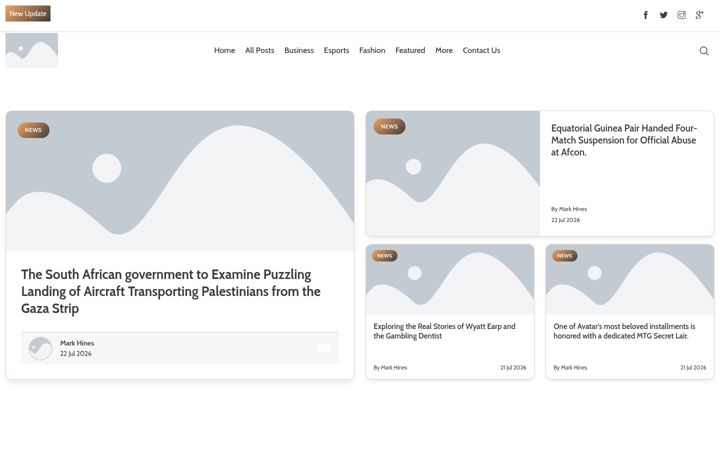Image resolution: width=720 pixels, height=450 pixels.
Task: Click NEWS badge on Wyatt Earp article
Action: [x=384, y=256]
